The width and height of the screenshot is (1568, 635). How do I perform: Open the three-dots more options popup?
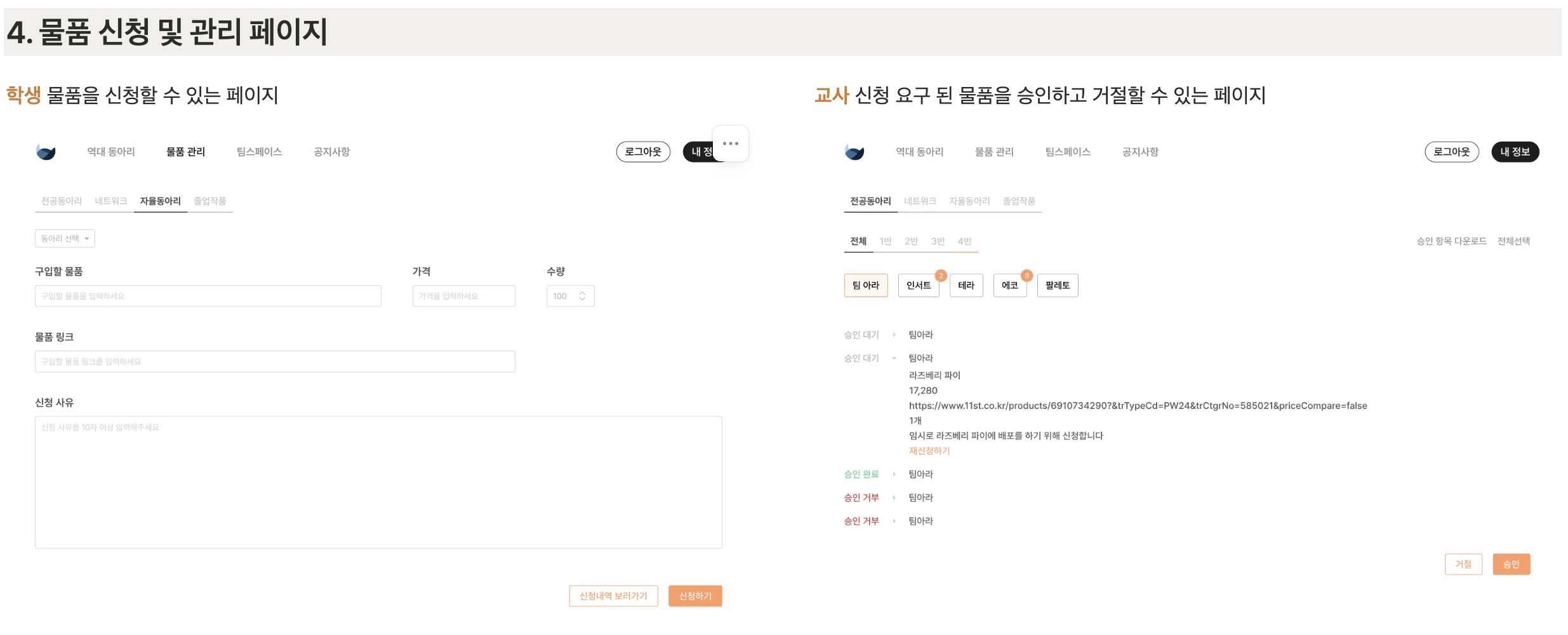[730, 144]
